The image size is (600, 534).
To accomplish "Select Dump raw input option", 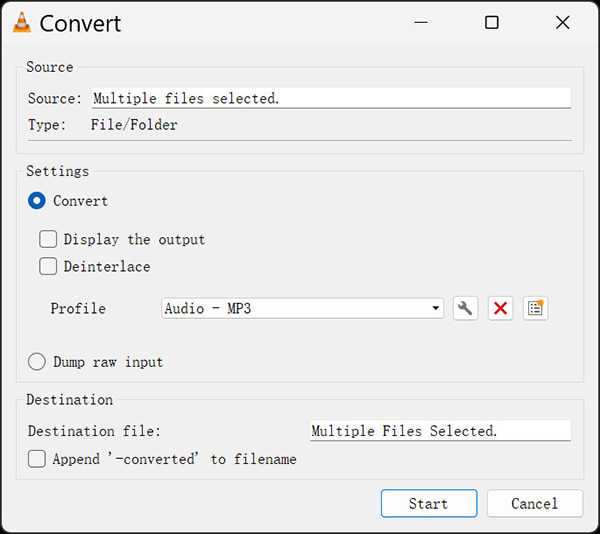I will click(37, 362).
